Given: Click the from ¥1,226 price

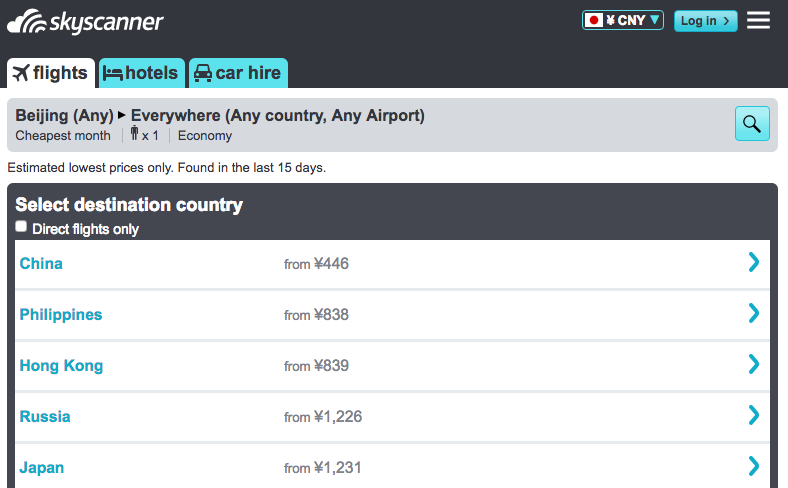Looking at the screenshot, I should pyautogui.click(x=323, y=417).
